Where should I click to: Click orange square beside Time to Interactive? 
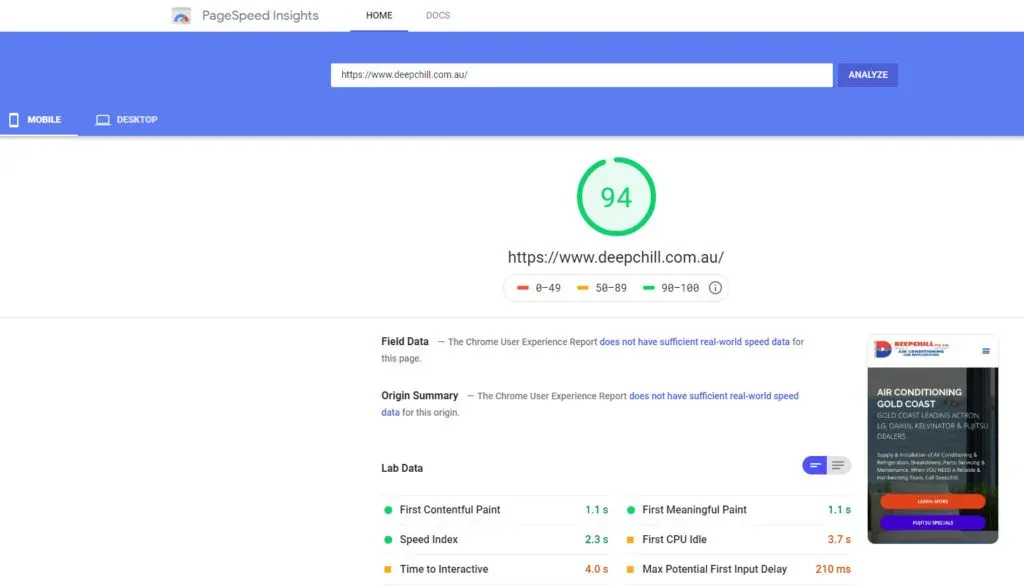(x=388, y=570)
